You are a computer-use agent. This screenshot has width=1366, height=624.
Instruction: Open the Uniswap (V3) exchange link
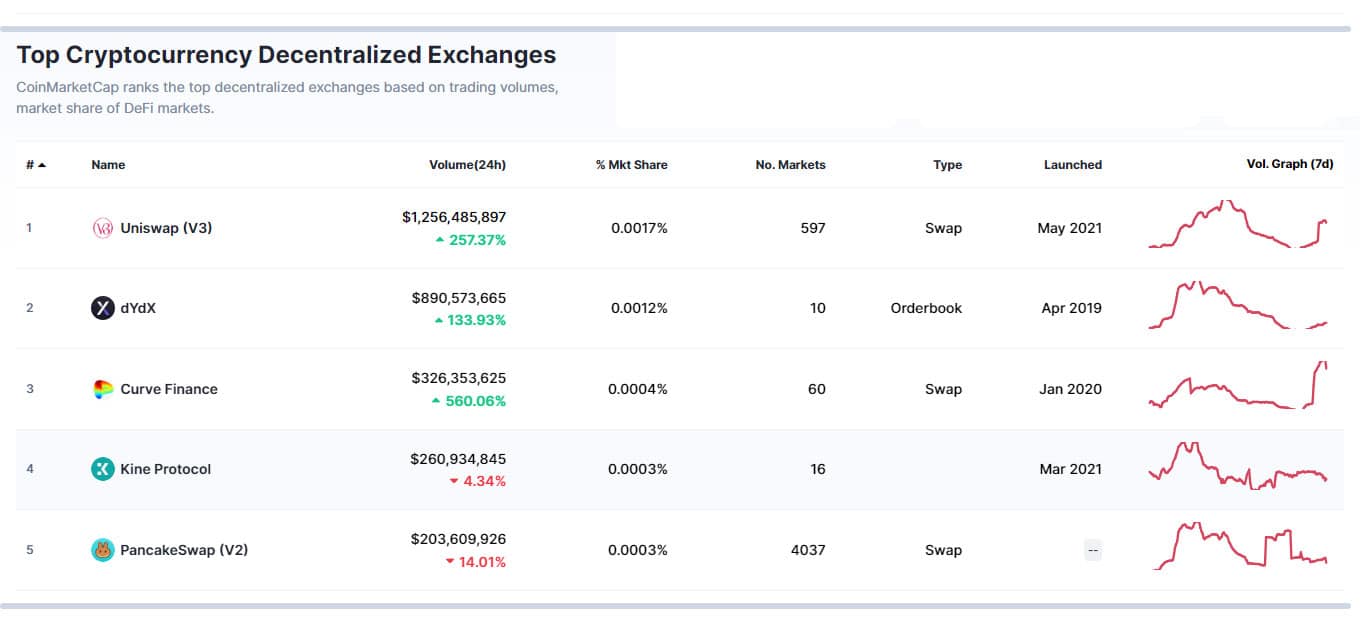coord(166,228)
